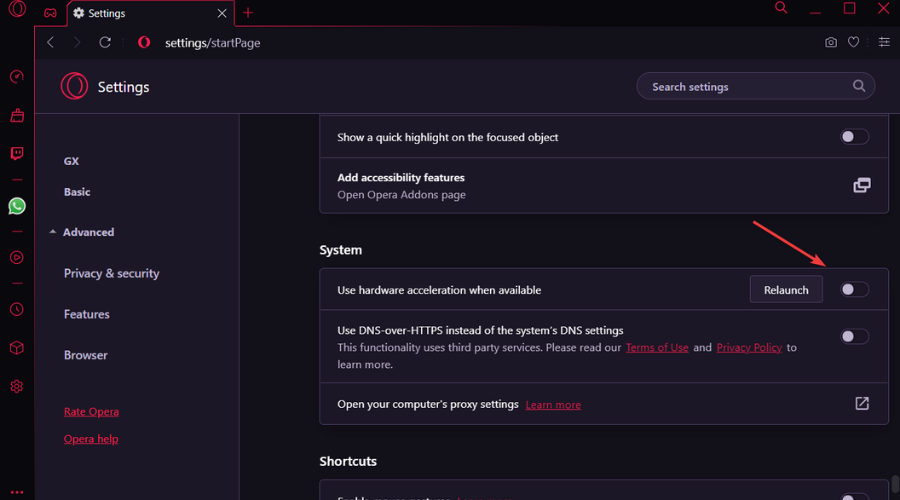
Task: Open History clock icon in sidebar
Action: 17,309
